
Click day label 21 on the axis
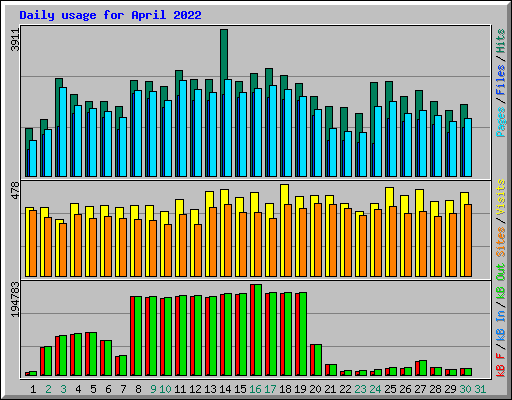pos(330,389)
